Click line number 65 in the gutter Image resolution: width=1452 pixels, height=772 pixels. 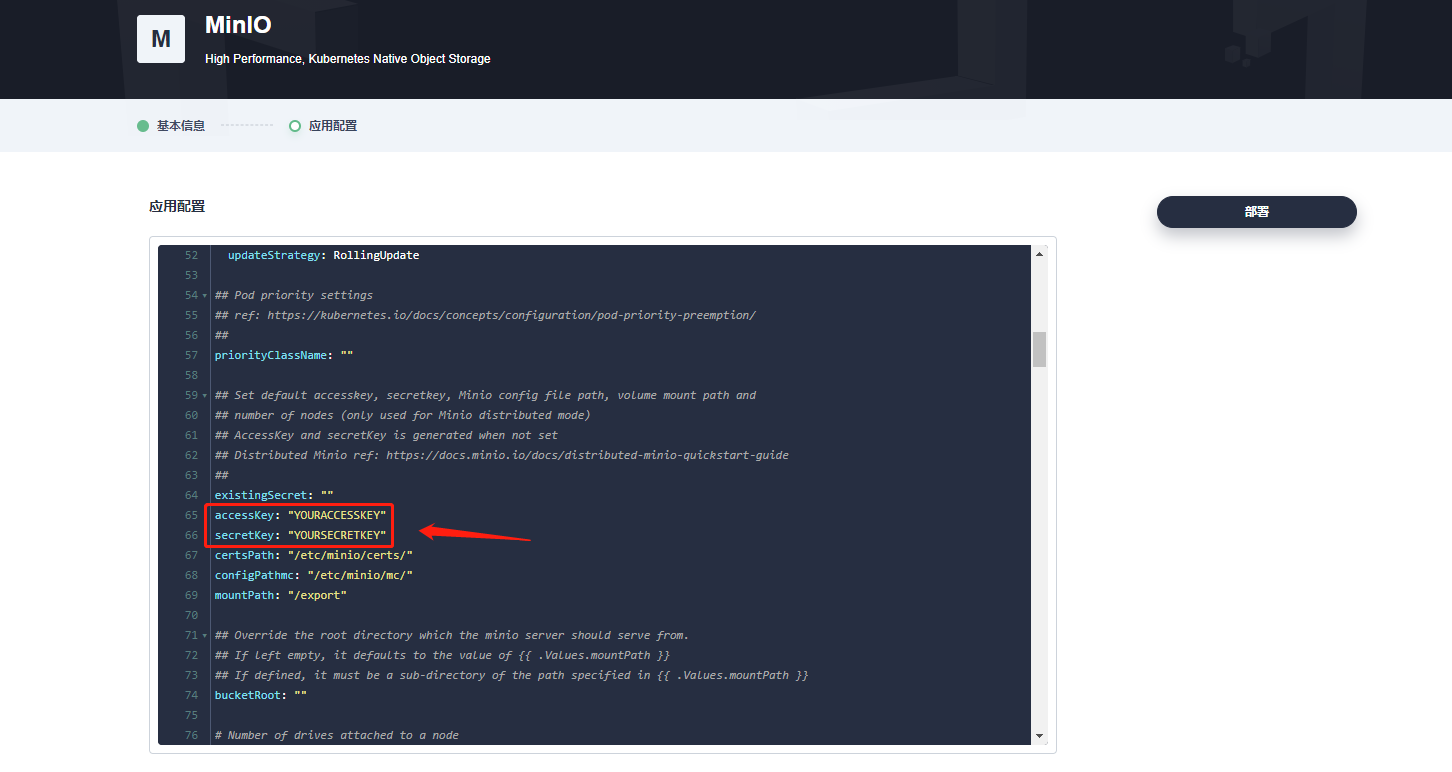tap(191, 514)
